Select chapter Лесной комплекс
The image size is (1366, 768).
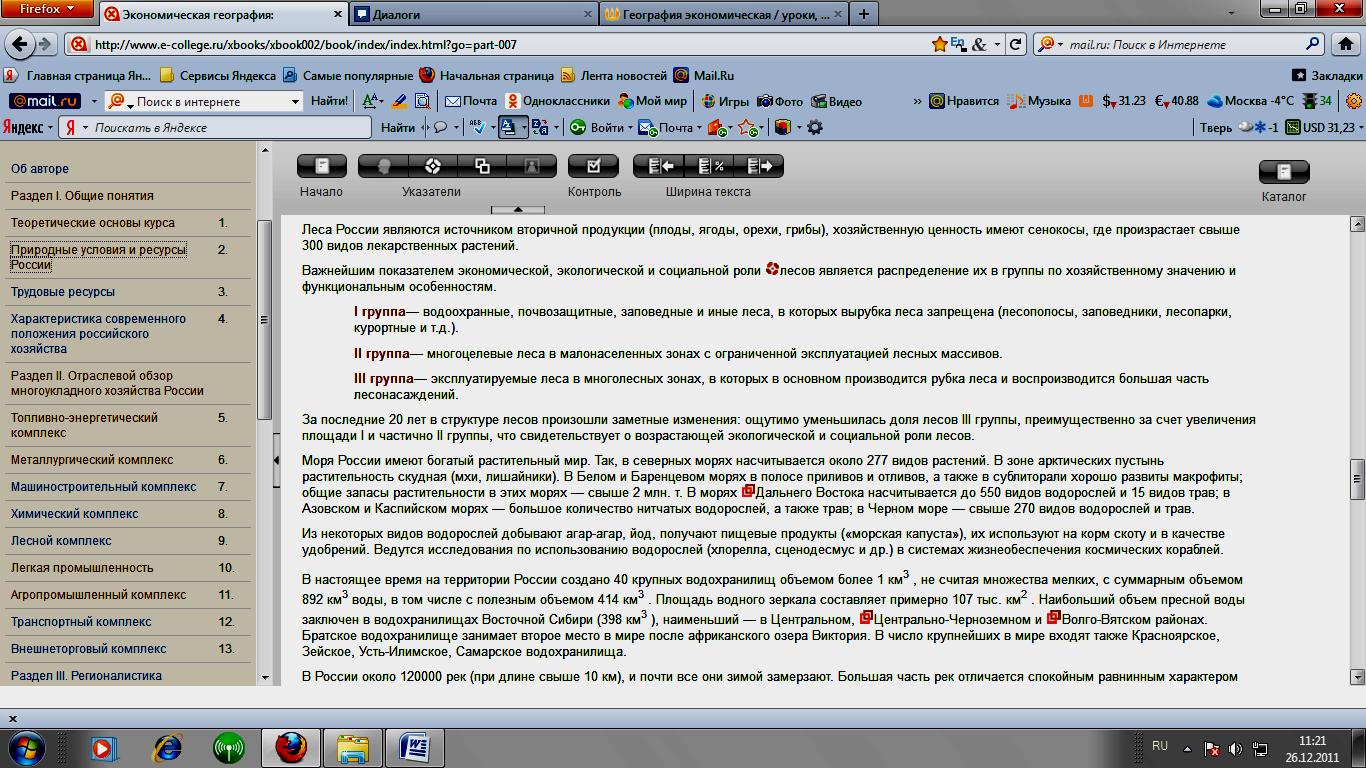pyautogui.click(x=61, y=541)
